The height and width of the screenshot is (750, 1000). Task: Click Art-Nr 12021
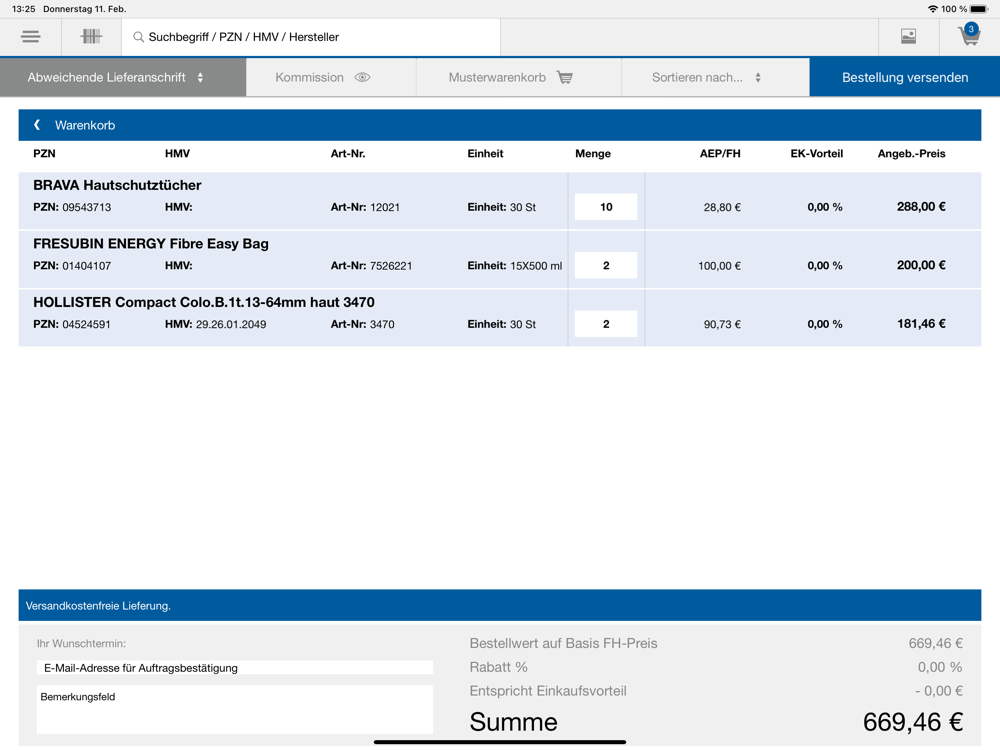tap(365, 207)
